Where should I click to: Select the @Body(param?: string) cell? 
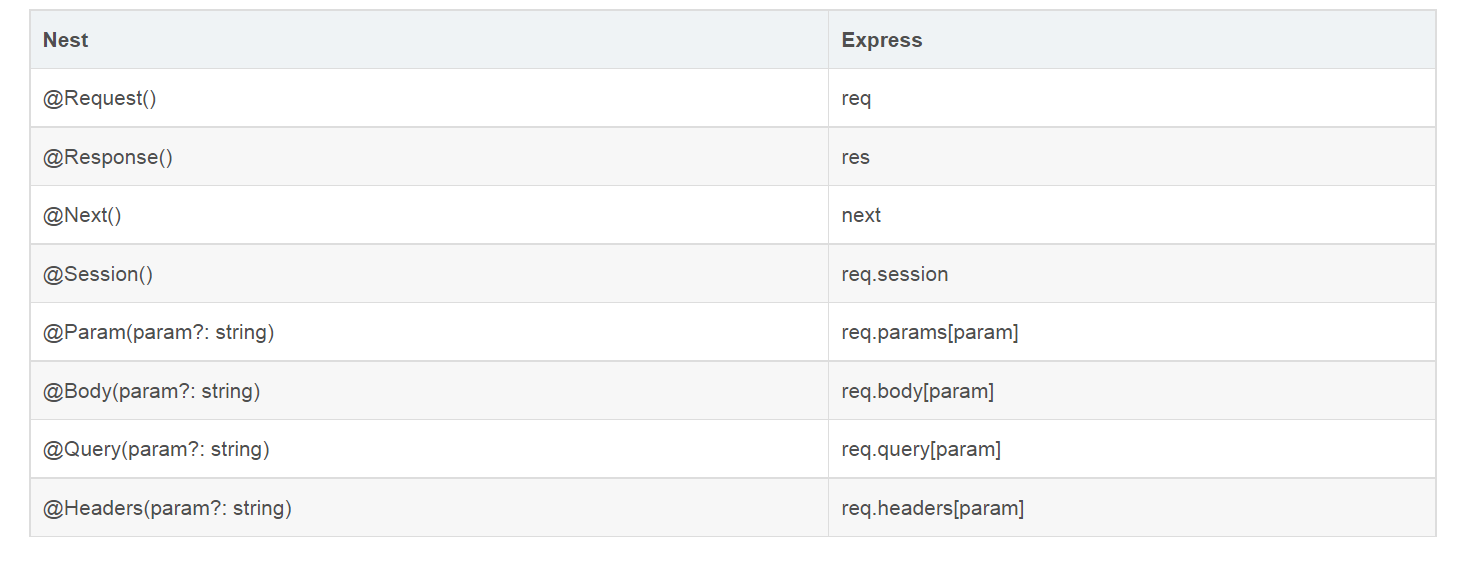pos(151,391)
